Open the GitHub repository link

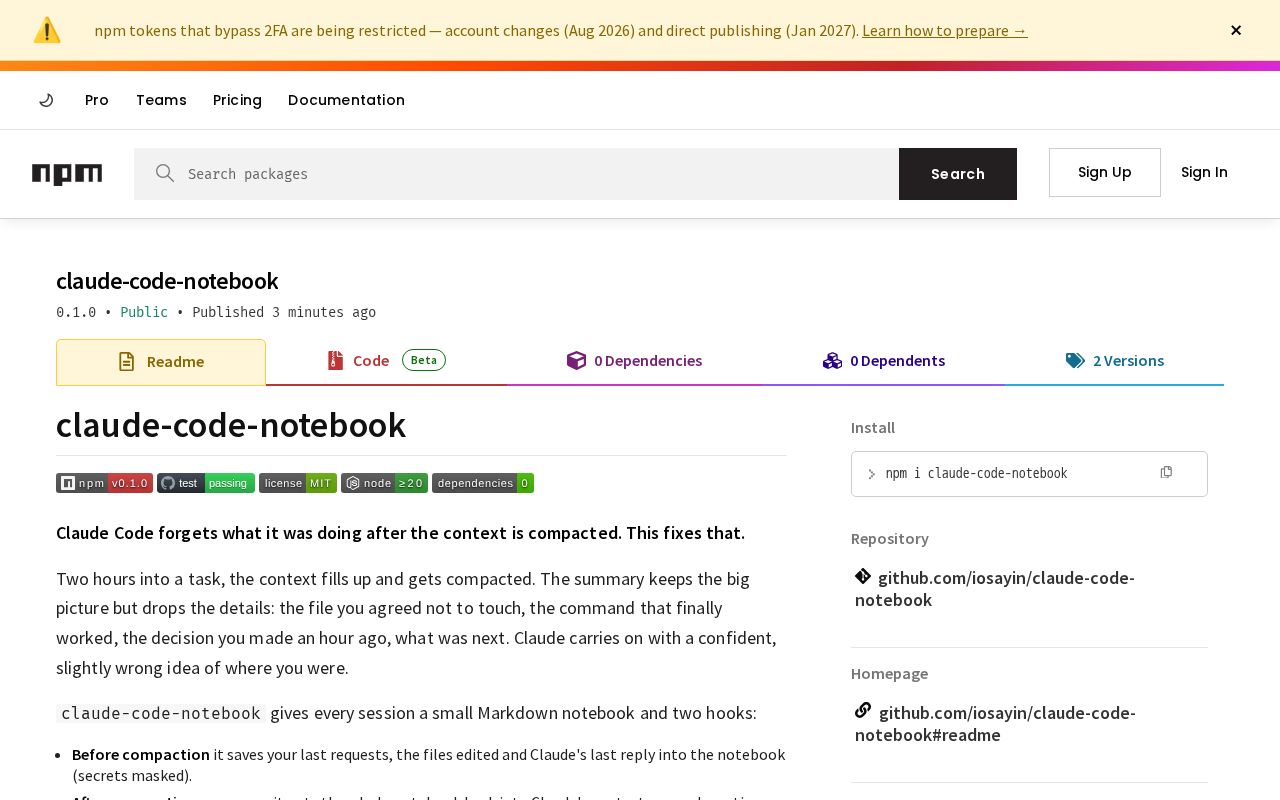point(995,589)
